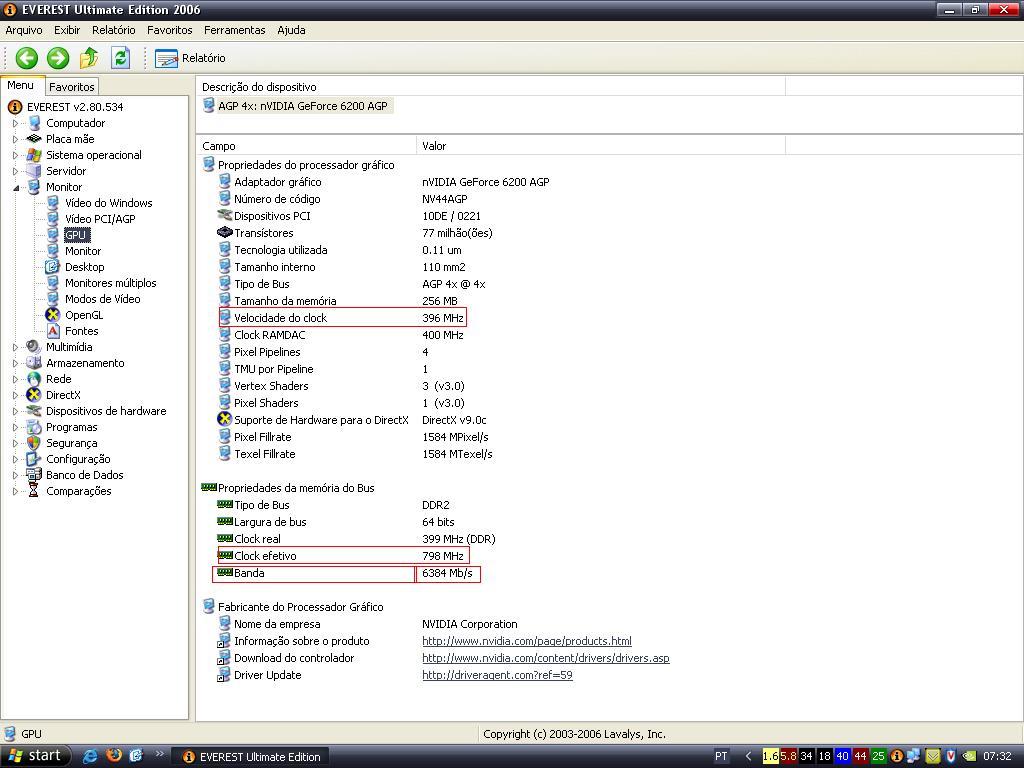Viewport: 1024px width, 768px height.
Task: Switch to the Favoritos tab
Action: point(72,87)
